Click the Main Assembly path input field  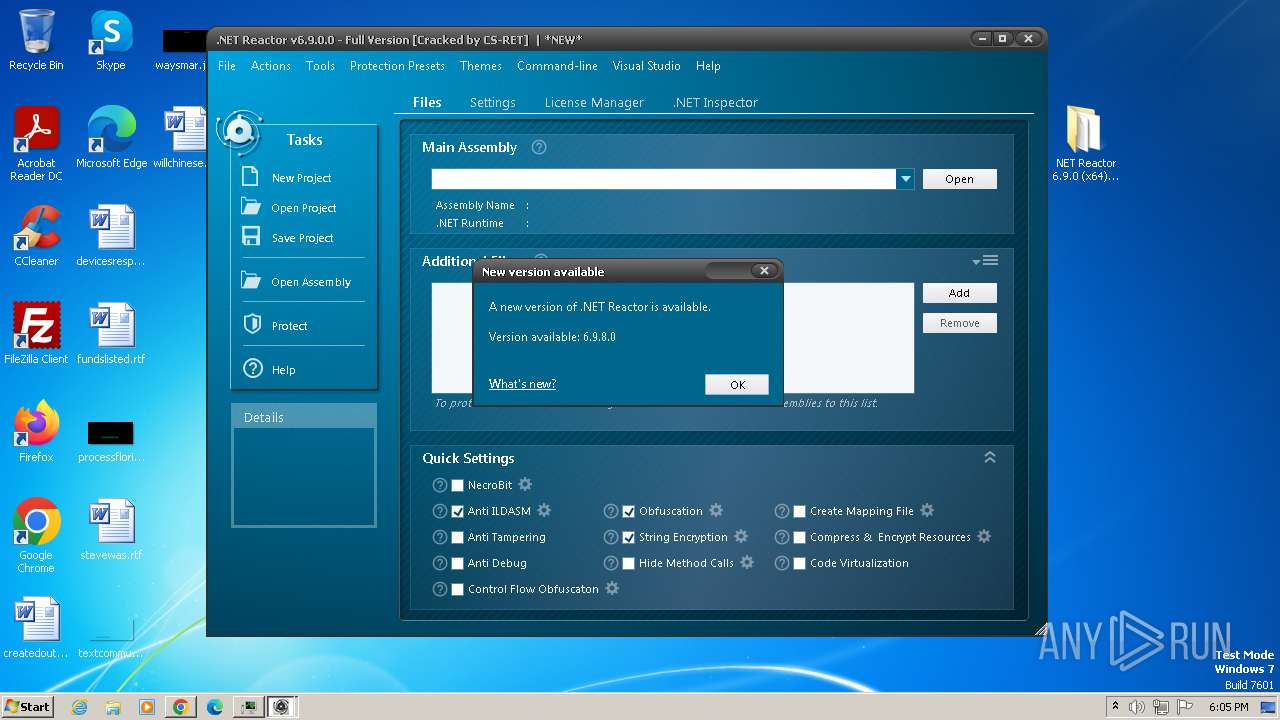[x=664, y=179]
